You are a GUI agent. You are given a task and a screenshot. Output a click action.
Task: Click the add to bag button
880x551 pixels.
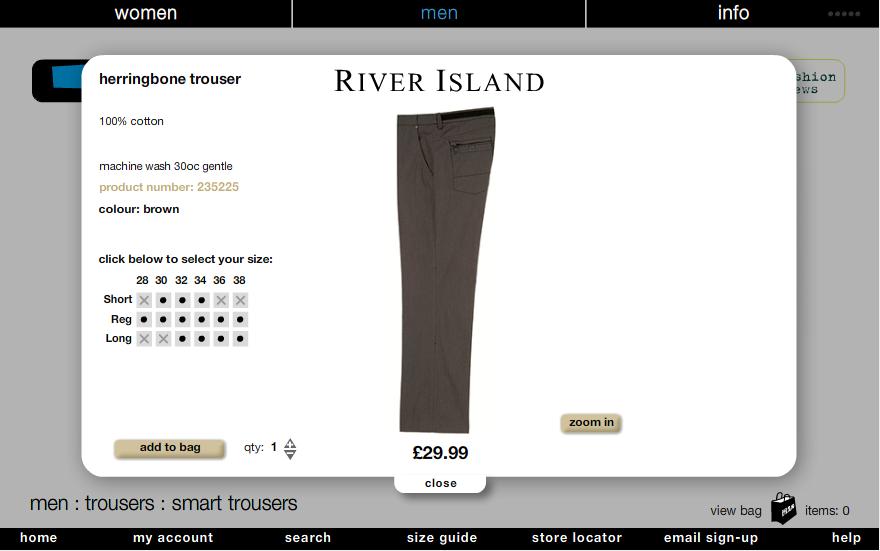tap(169, 448)
